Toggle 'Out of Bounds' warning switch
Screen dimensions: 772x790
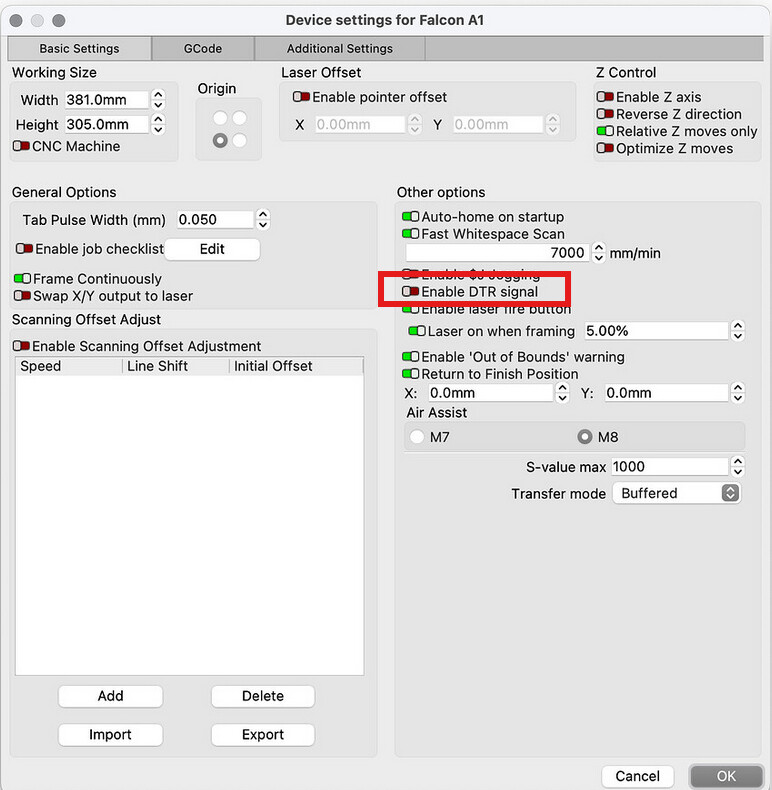[x=410, y=357]
